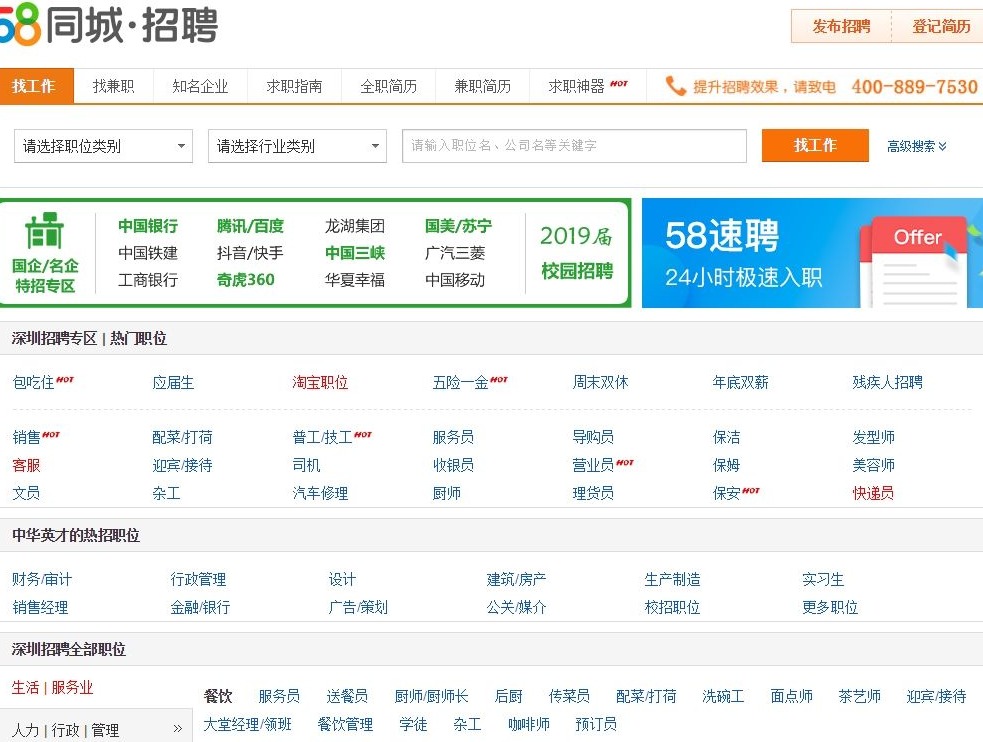Open 2019届校园招聘 link
Image resolution: width=983 pixels, height=742 pixels.
click(577, 253)
